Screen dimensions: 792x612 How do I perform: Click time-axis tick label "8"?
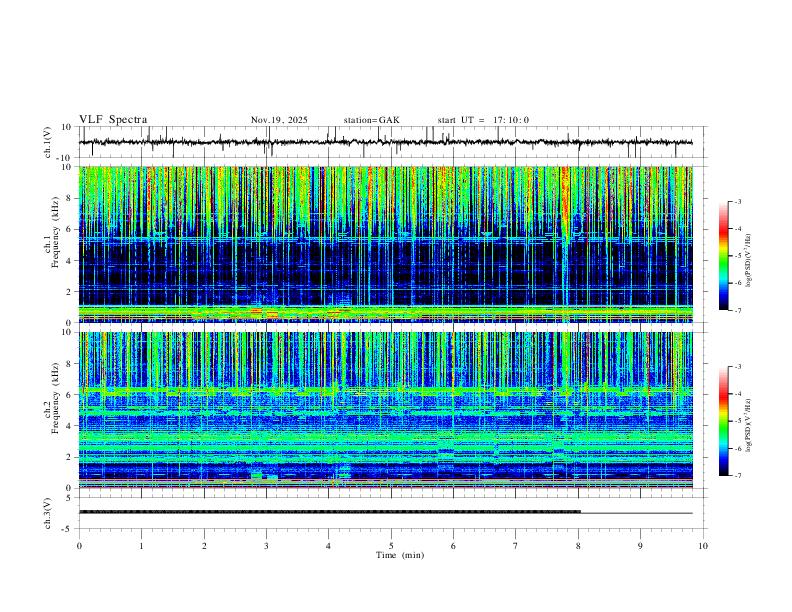tap(578, 546)
